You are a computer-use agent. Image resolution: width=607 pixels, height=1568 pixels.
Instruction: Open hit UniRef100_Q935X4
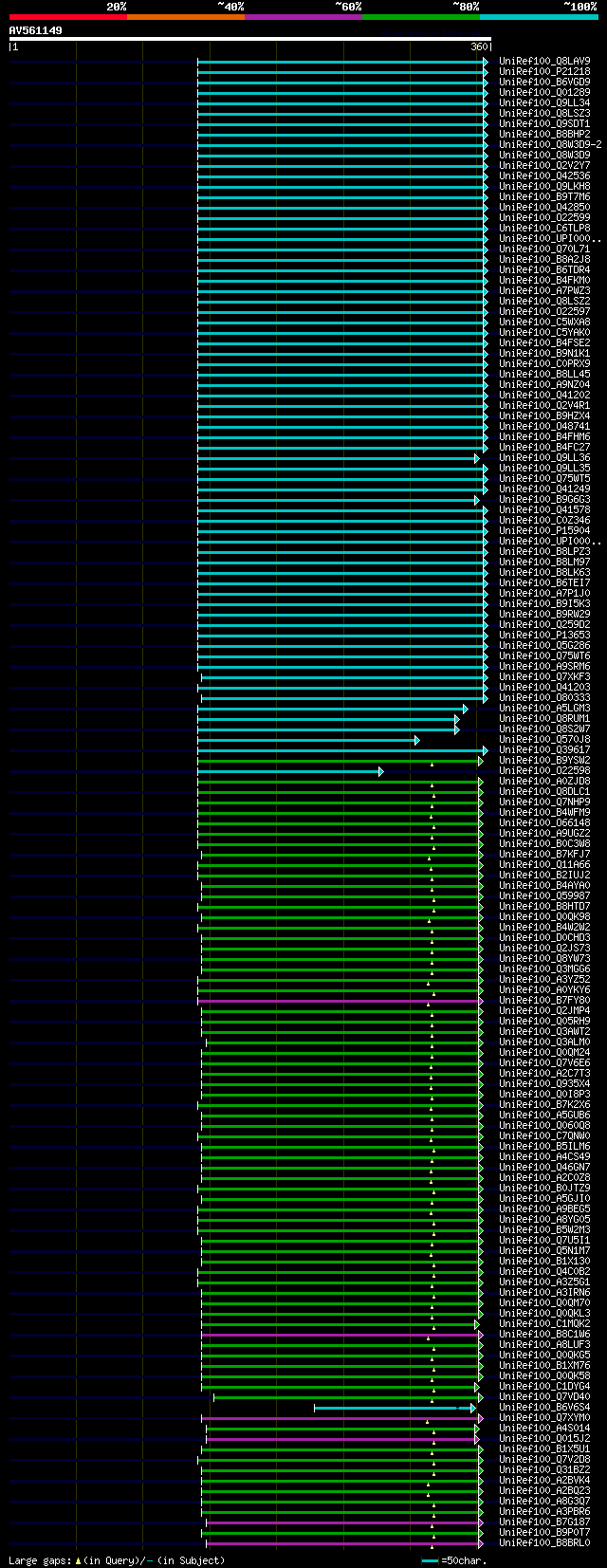click(544, 1083)
